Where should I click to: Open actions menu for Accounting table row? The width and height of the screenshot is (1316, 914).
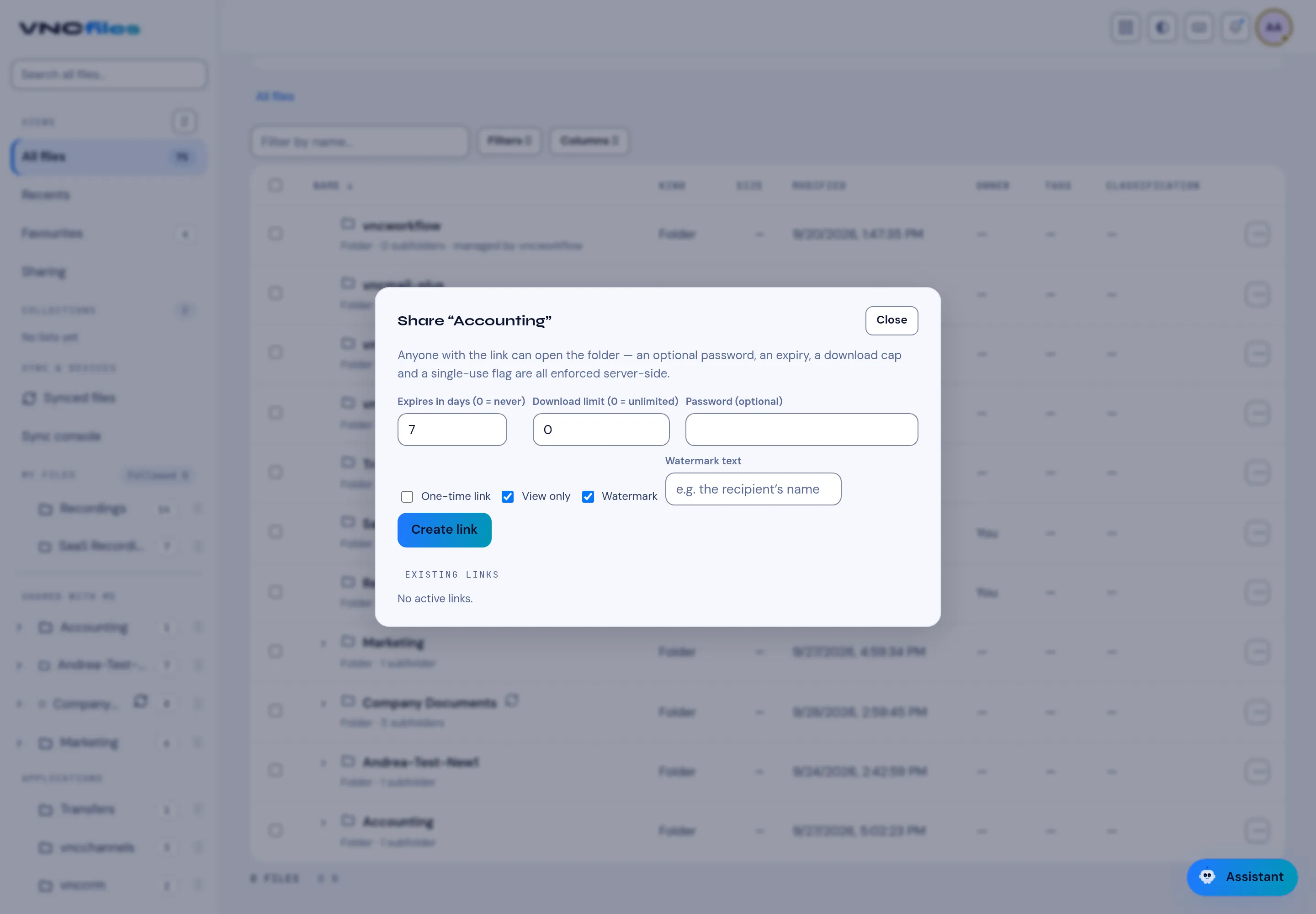[x=1257, y=830]
